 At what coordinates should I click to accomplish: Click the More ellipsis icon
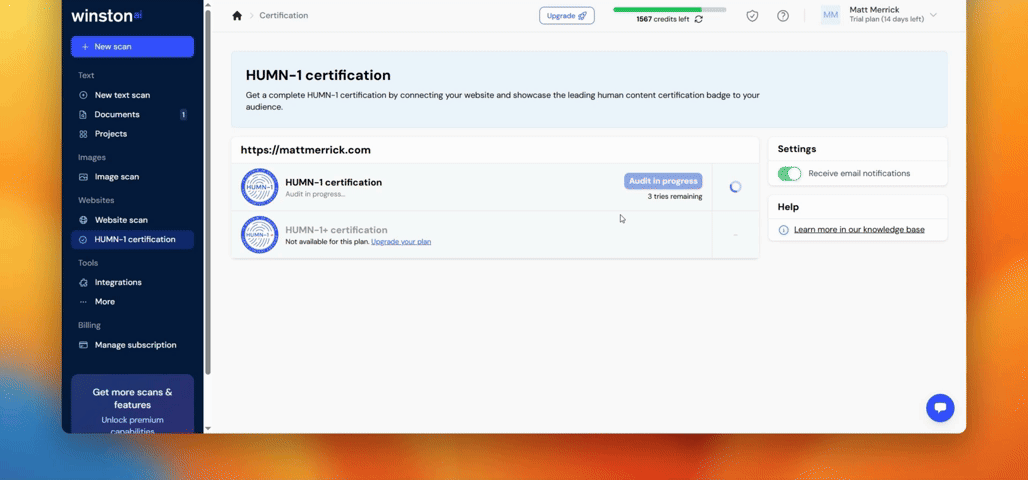[83, 302]
